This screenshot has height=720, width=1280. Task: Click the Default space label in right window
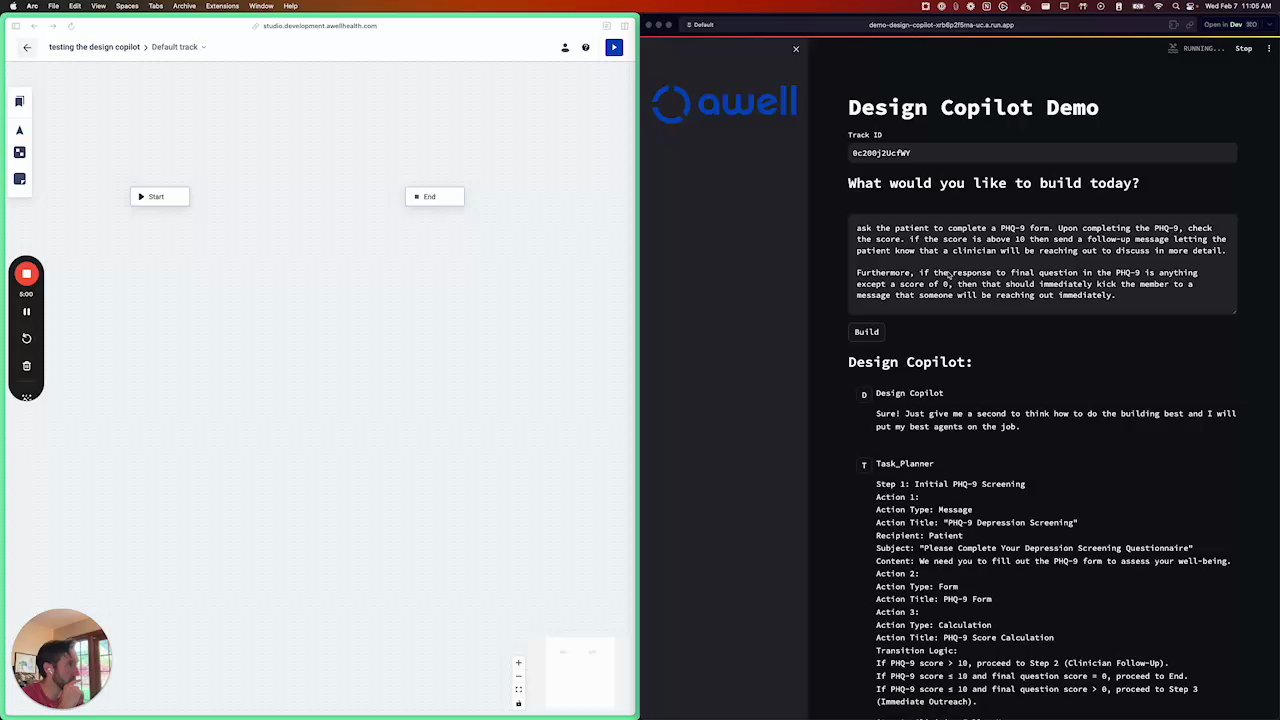(x=700, y=25)
